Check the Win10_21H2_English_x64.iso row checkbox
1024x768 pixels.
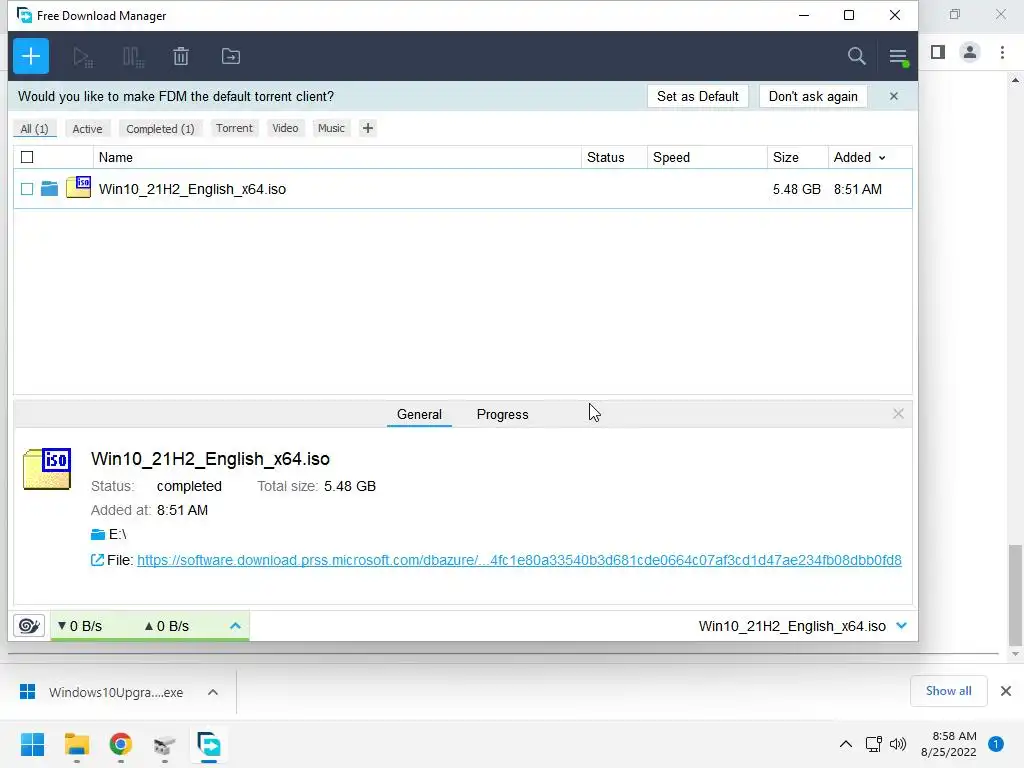coord(27,189)
